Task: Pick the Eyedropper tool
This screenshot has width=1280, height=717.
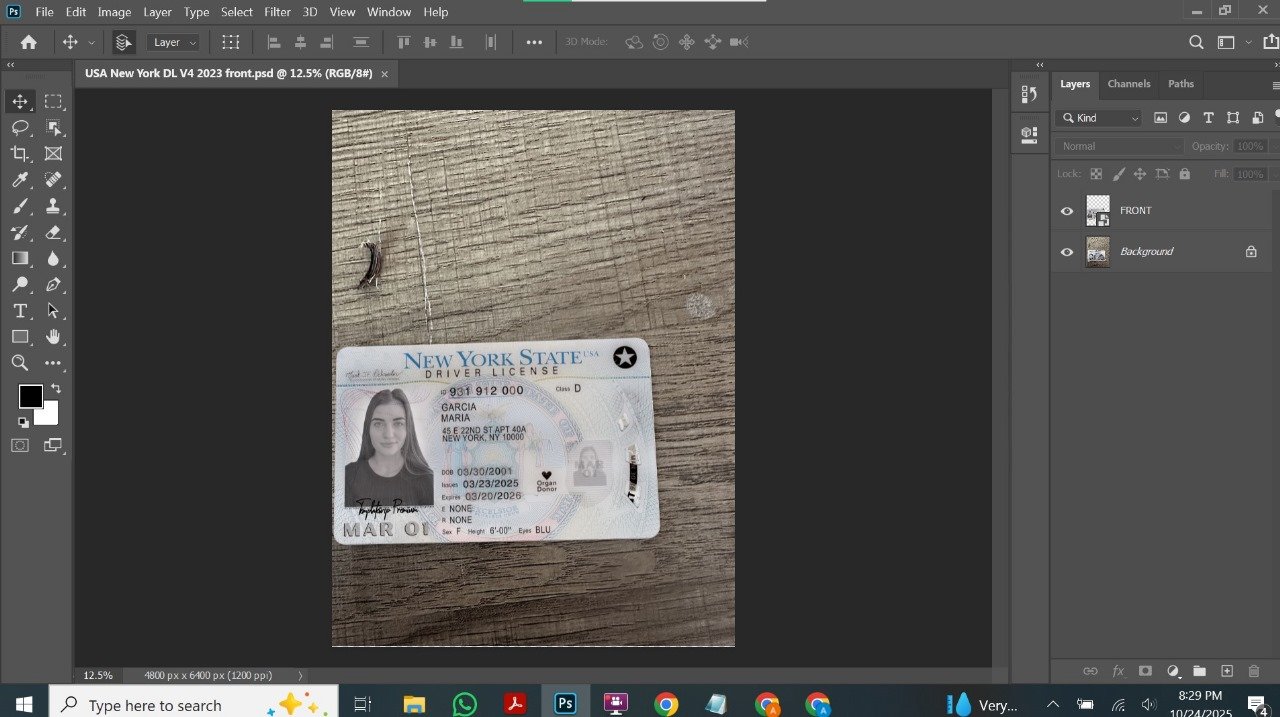Action: (20, 180)
